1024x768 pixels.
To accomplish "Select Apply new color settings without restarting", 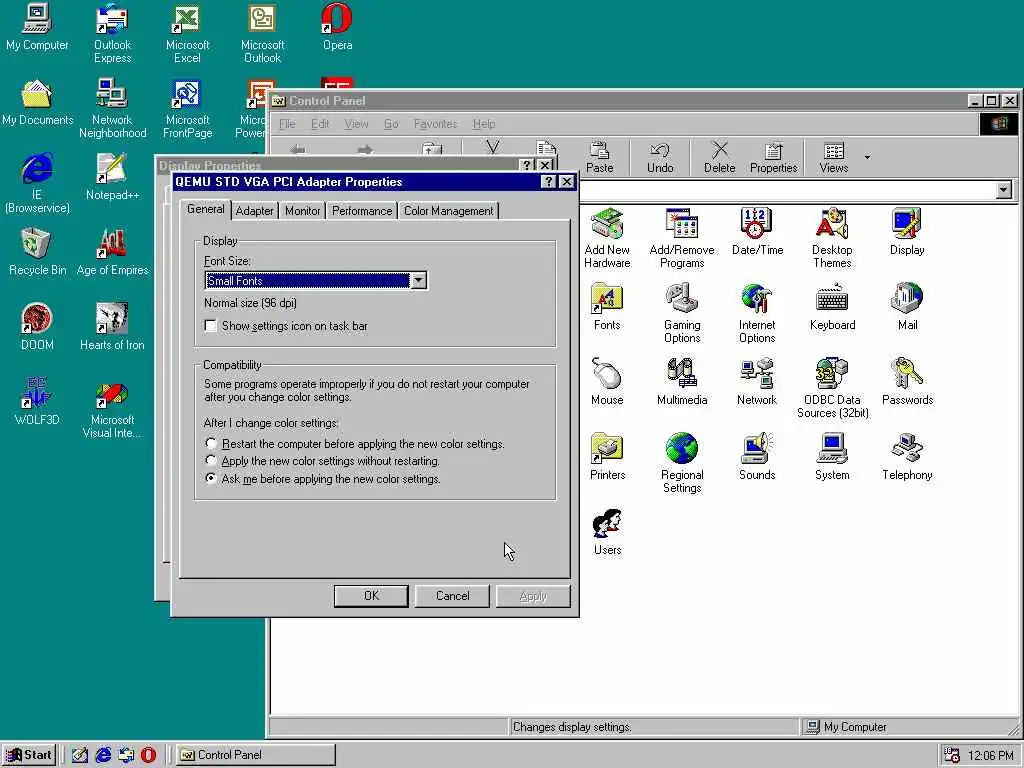I will point(322,460).
